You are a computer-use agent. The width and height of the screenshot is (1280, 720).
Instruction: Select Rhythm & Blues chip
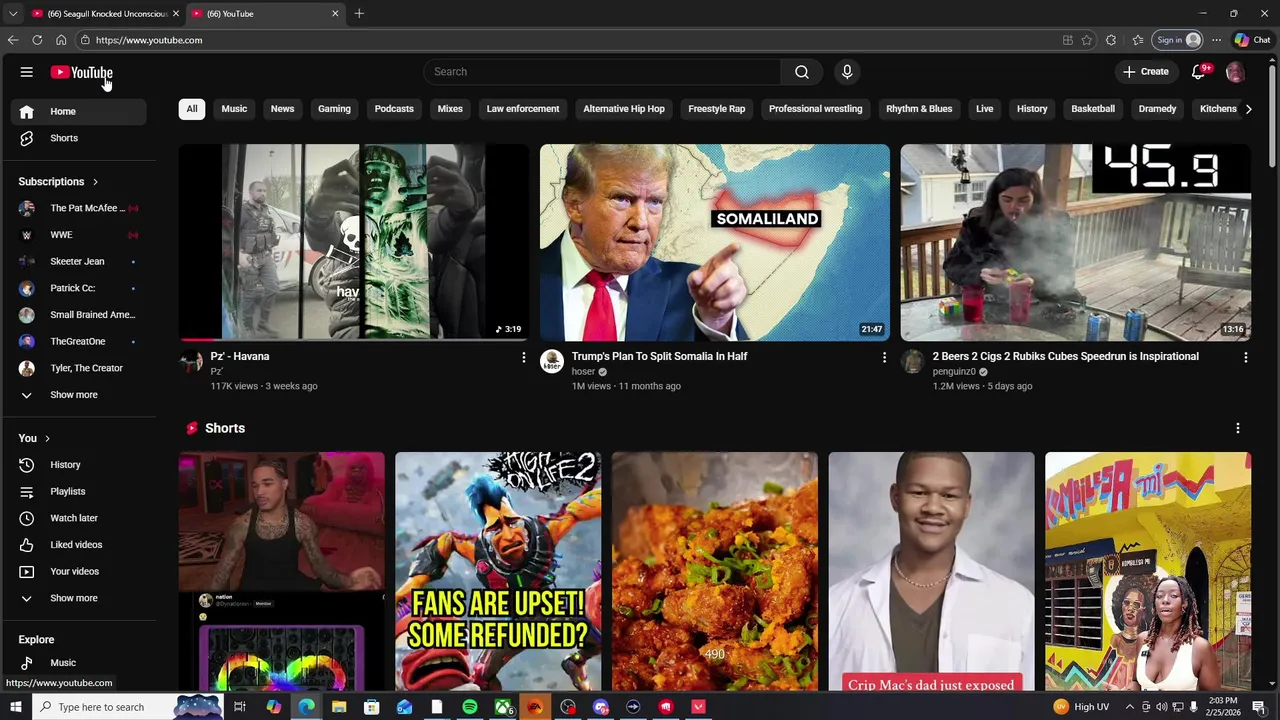[919, 109]
